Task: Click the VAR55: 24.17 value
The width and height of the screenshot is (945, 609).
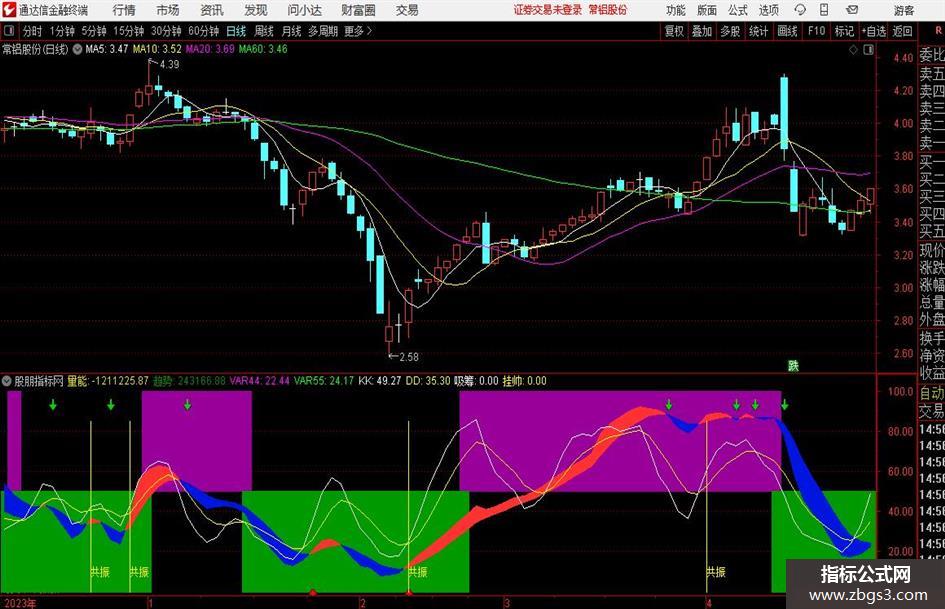Action: [324, 381]
